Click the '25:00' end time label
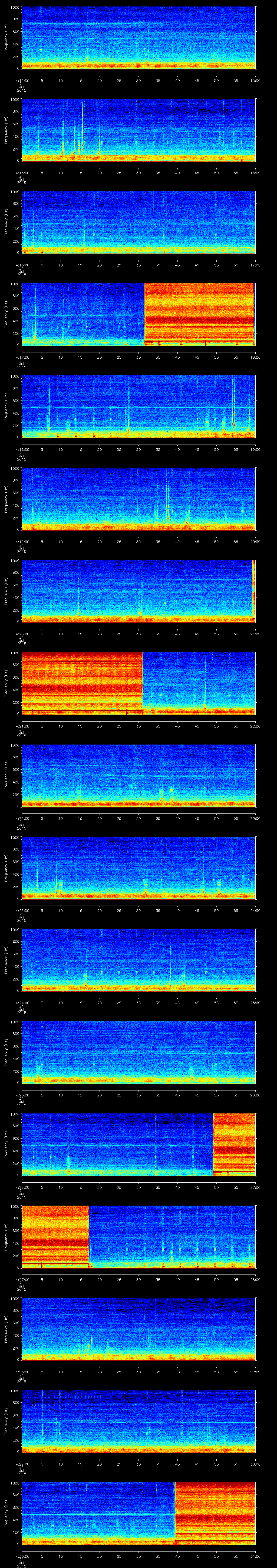The width and height of the screenshot is (277, 1568). (x=256, y=1003)
